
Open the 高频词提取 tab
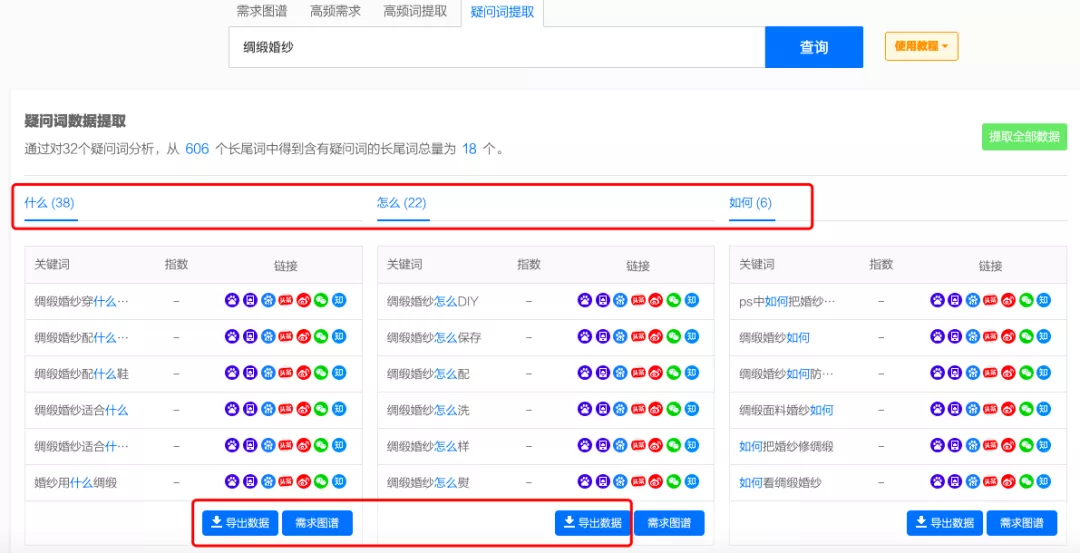pyautogui.click(x=415, y=12)
